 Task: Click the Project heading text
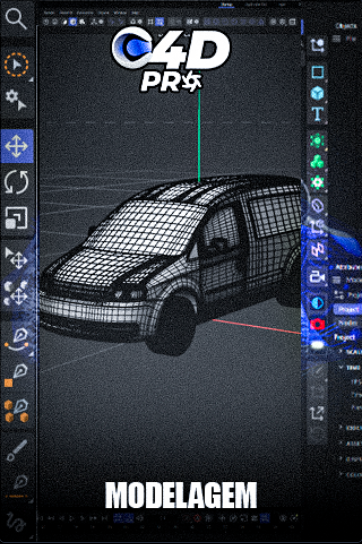click(x=345, y=337)
